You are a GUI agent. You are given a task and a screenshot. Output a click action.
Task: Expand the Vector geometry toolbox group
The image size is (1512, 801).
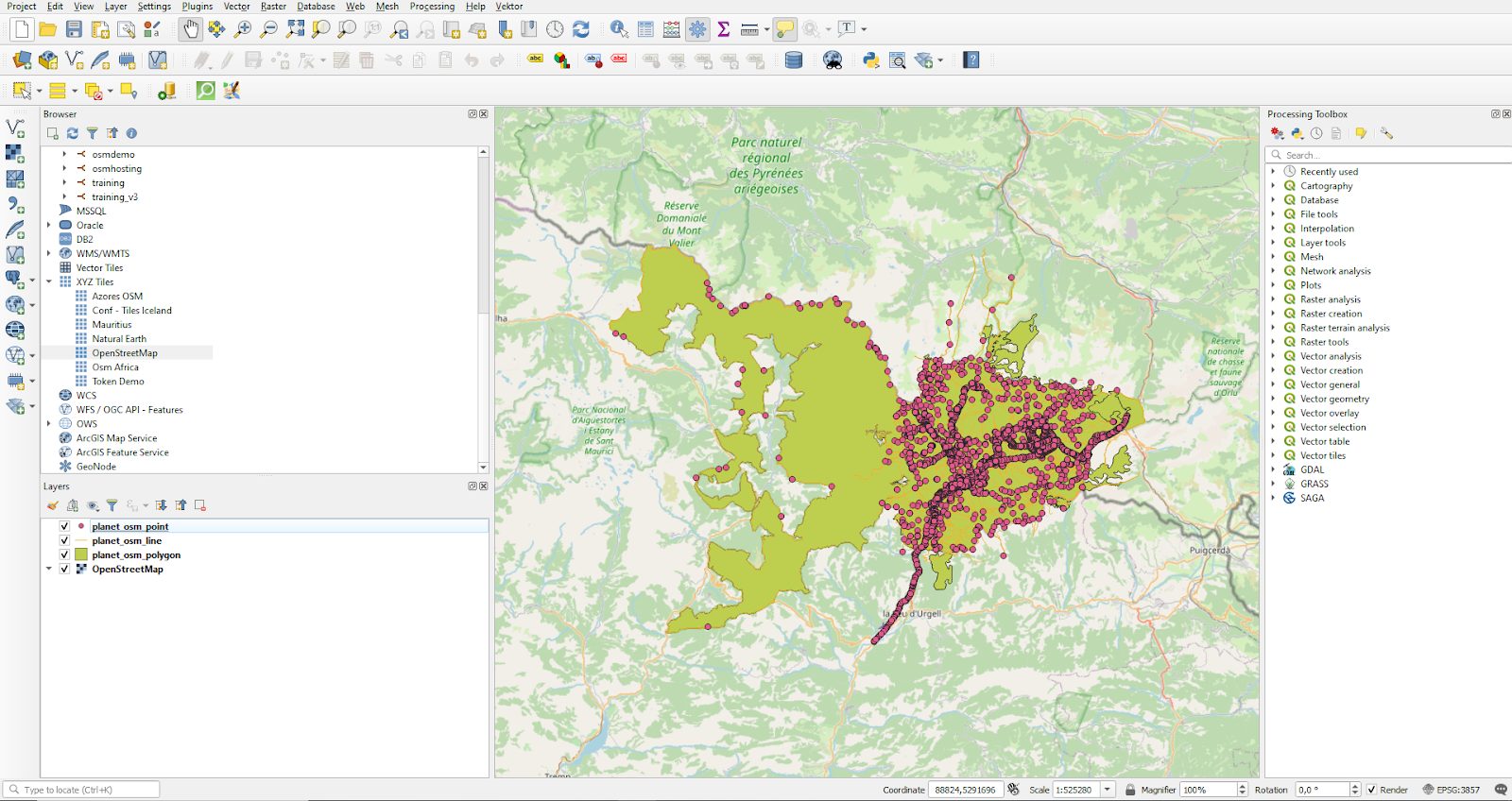coord(1273,399)
